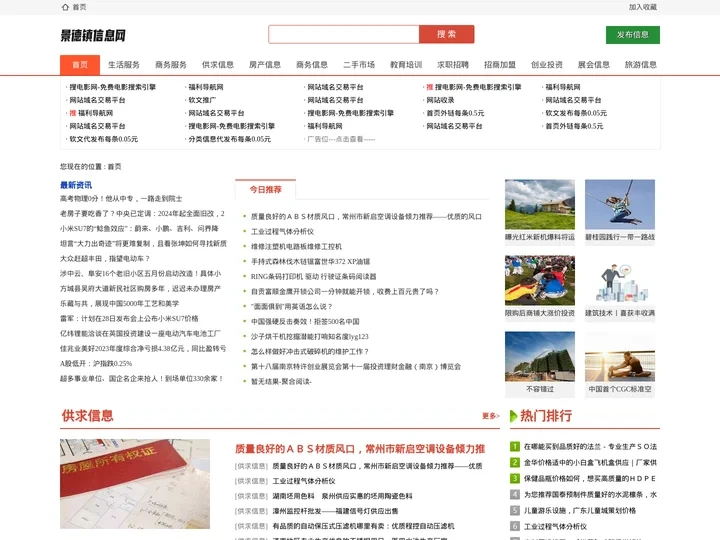Click 软文代发布每条0.05元 link
720x540 pixels.
click(103, 139)
